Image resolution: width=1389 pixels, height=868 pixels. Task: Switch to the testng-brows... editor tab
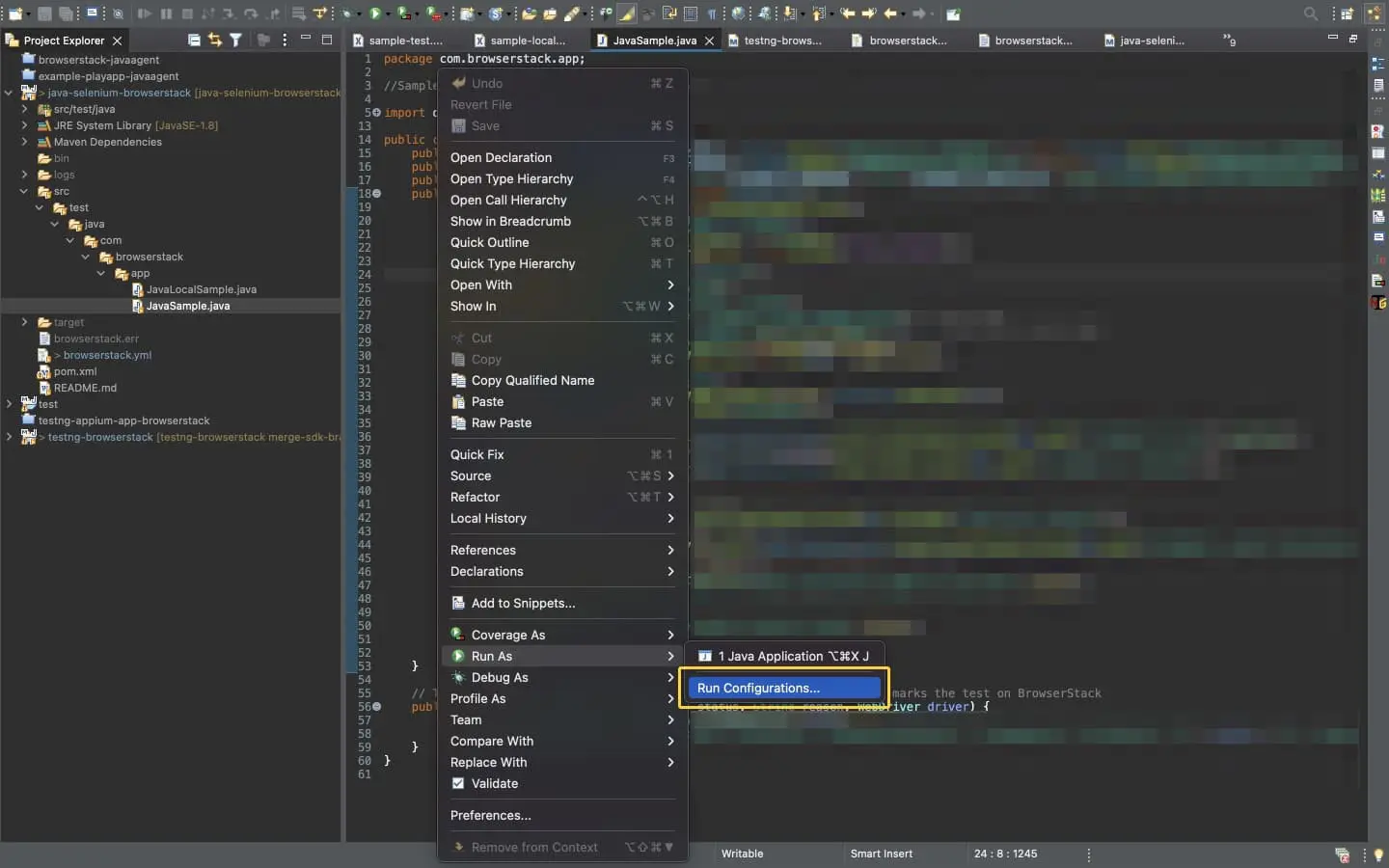[782, 41]
